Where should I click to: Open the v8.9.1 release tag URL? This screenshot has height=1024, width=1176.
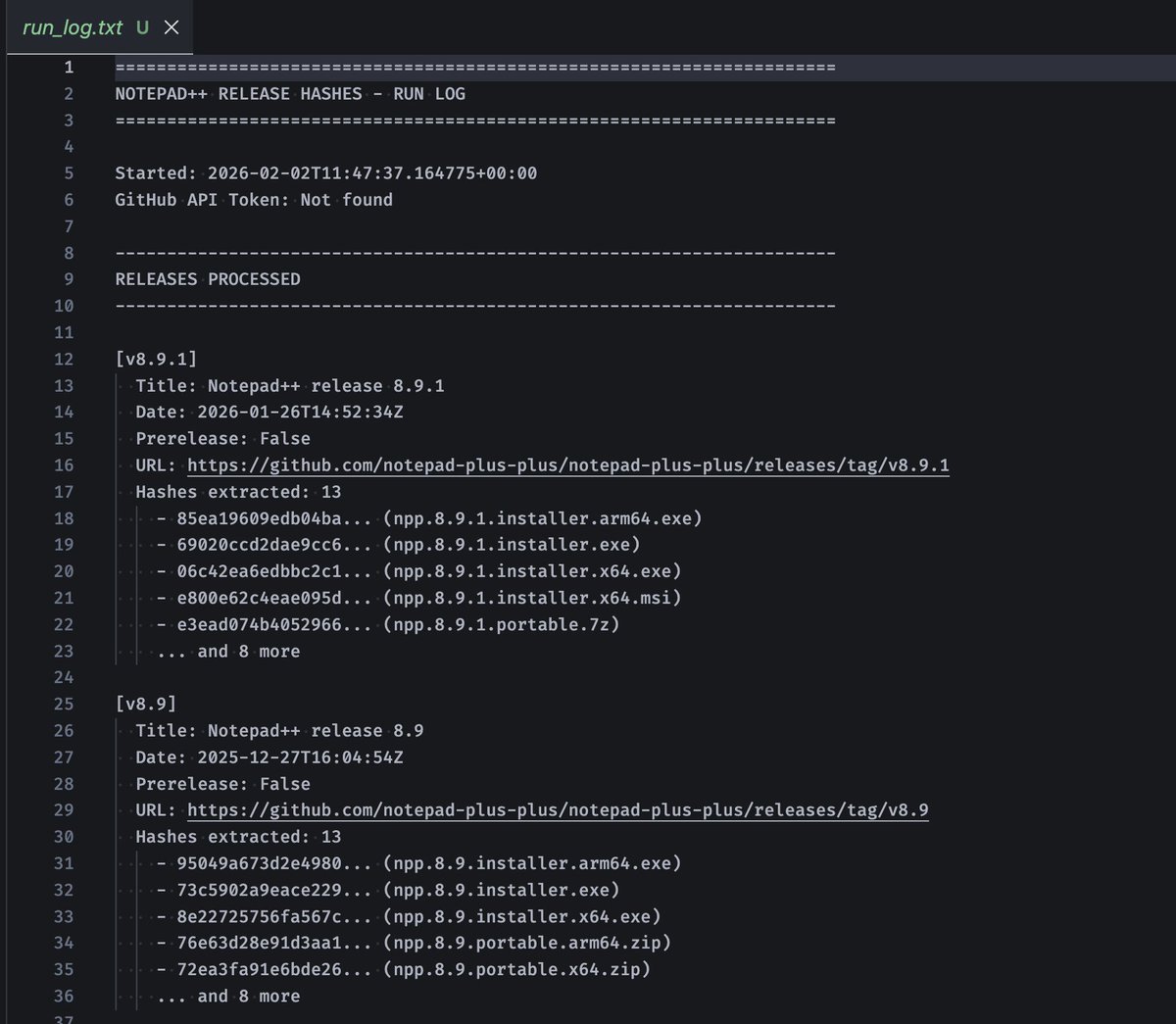click(568, 465)
